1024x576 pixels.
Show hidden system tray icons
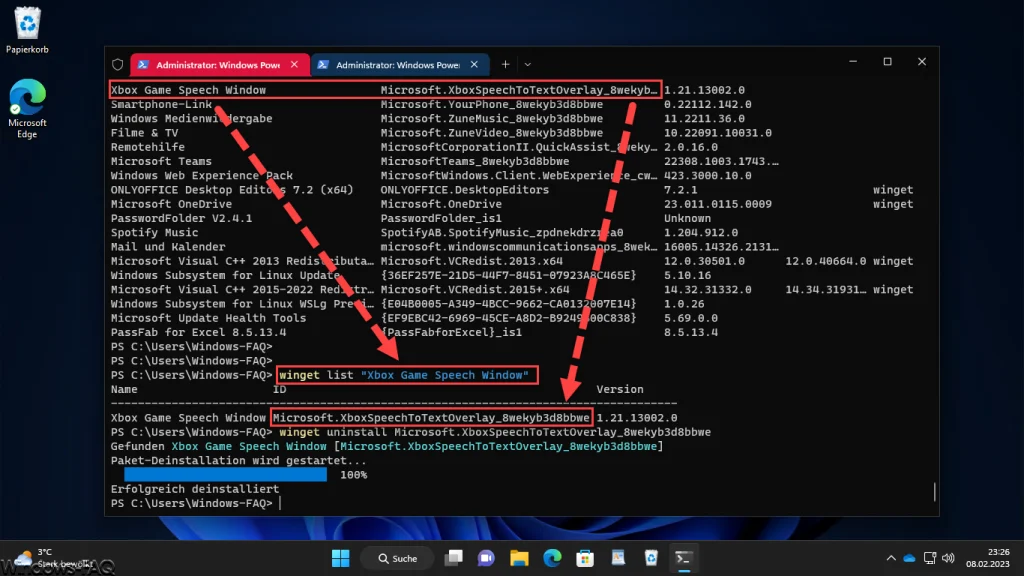coord(891,558)
